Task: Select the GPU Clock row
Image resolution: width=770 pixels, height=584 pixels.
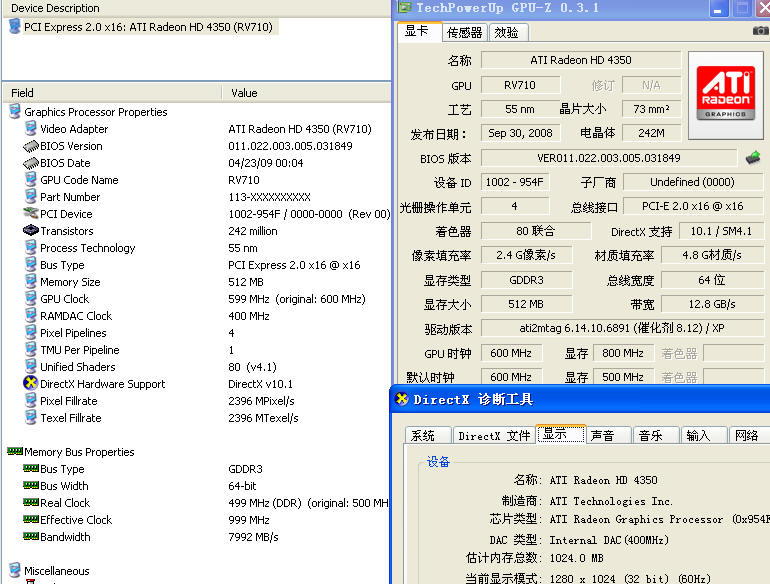Action: (x=196, y=299)
